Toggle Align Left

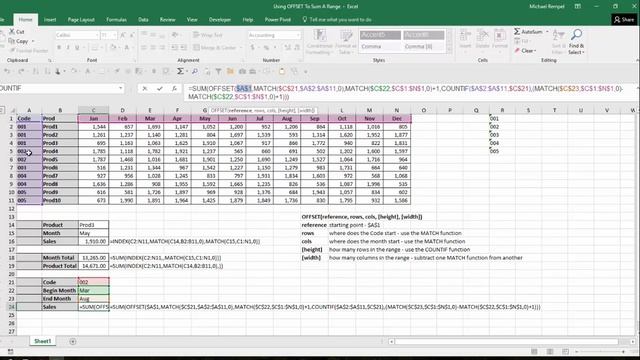(x=144, y=48)
